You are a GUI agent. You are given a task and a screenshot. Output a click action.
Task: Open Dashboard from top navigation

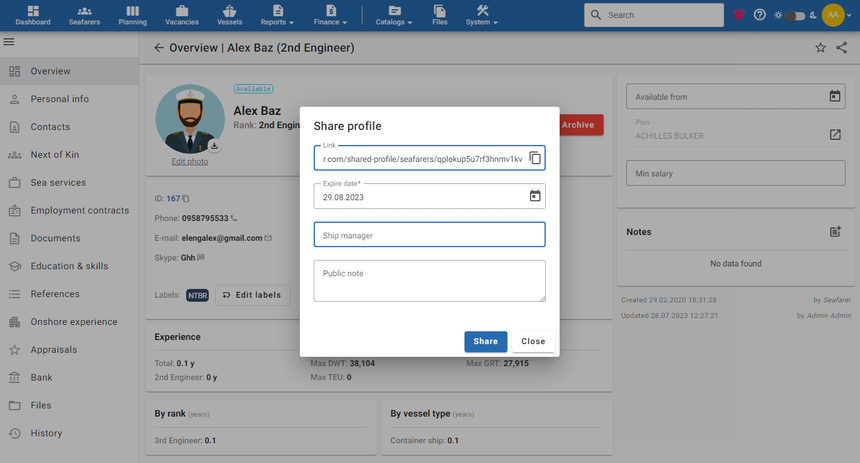point(33,15)
